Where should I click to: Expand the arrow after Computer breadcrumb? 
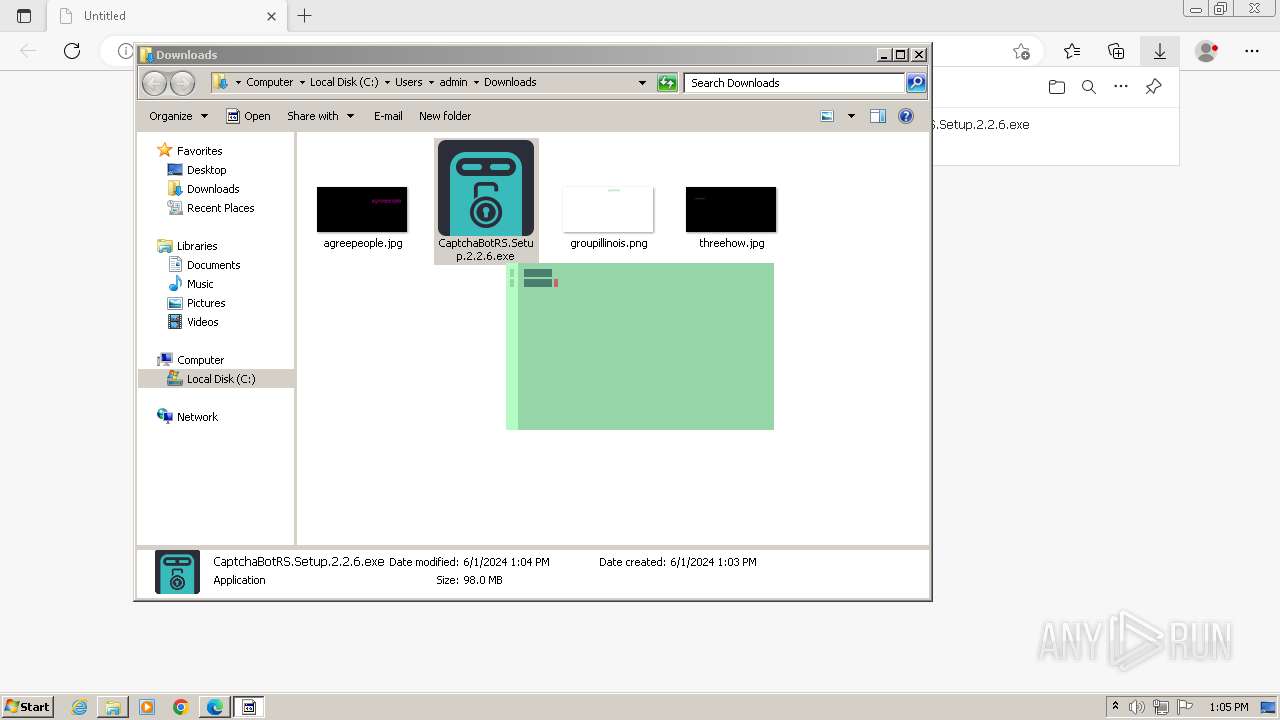[302, 83]
